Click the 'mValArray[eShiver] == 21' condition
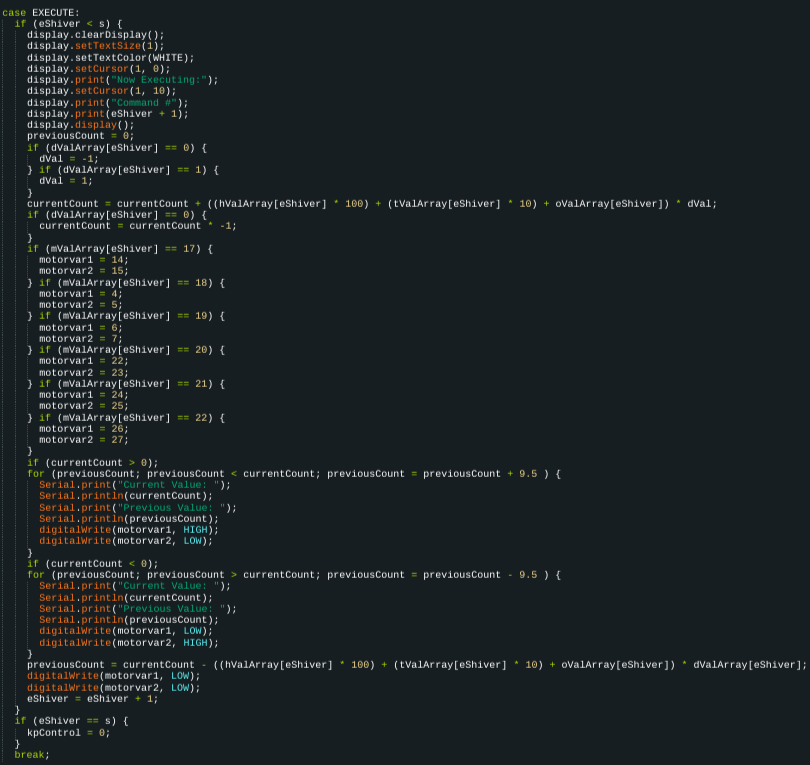810x765 pixels. pos(132,384)
